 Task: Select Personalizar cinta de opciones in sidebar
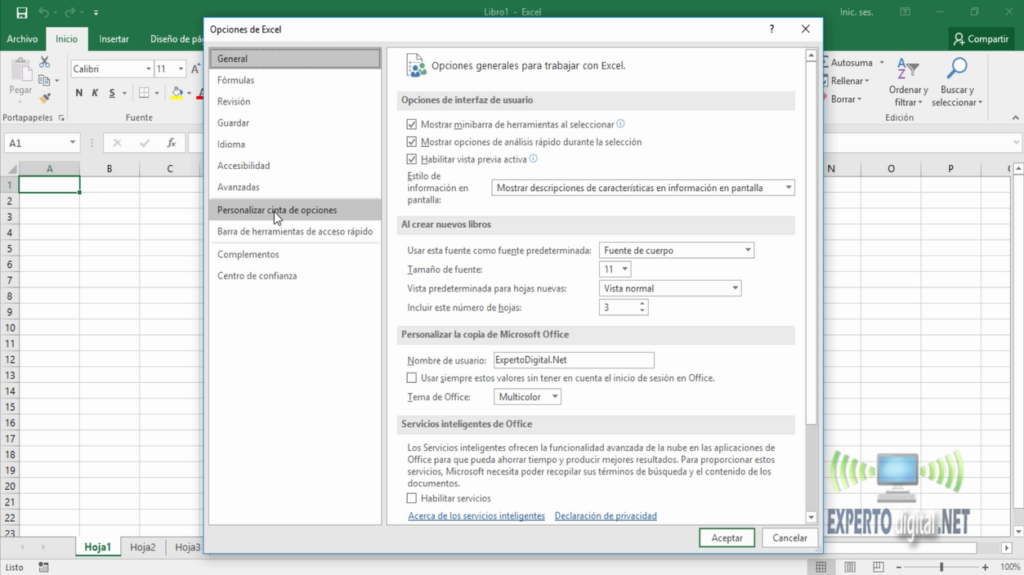(x=277, y=210)
